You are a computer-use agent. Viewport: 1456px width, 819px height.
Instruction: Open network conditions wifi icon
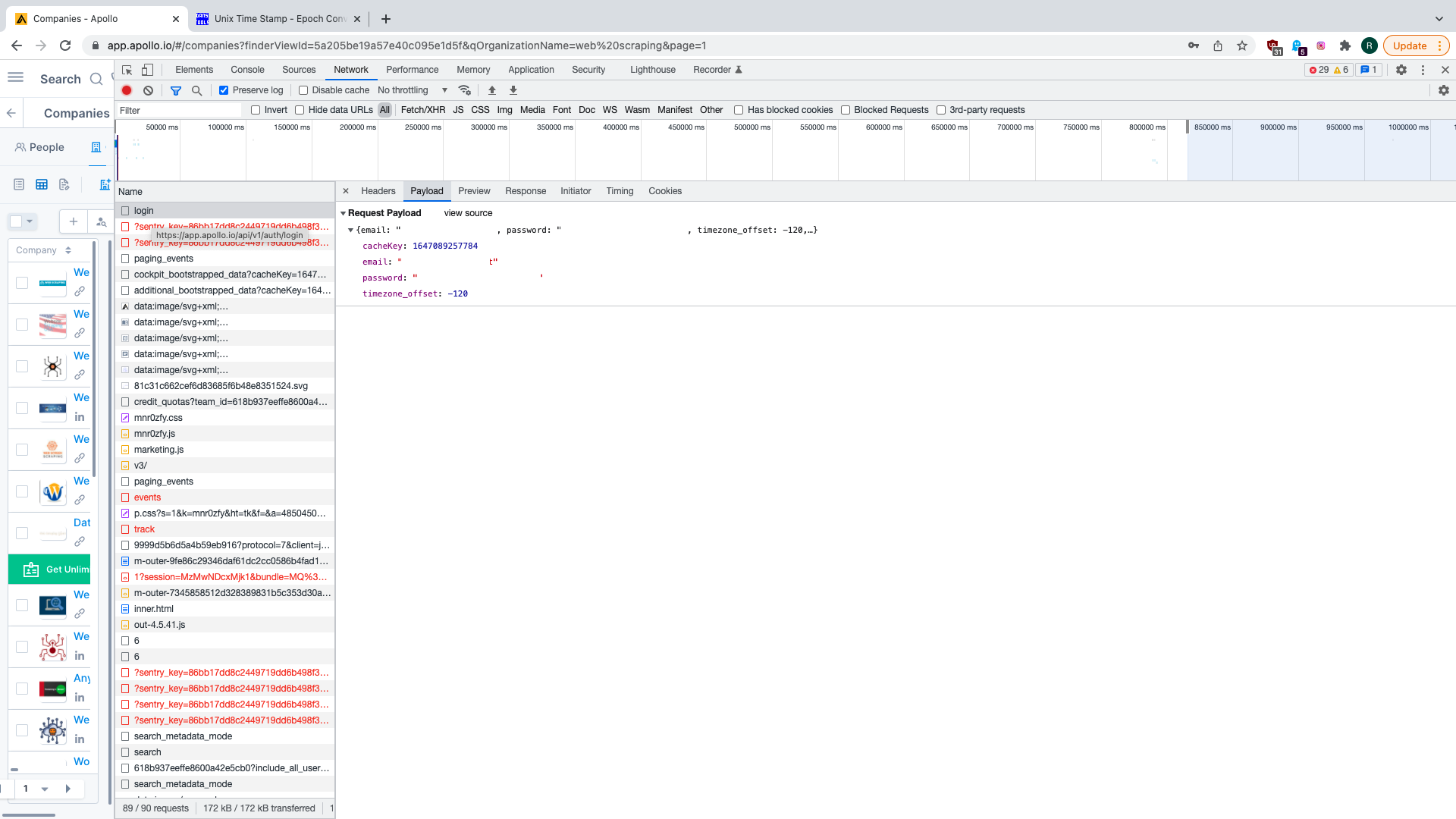465,90
